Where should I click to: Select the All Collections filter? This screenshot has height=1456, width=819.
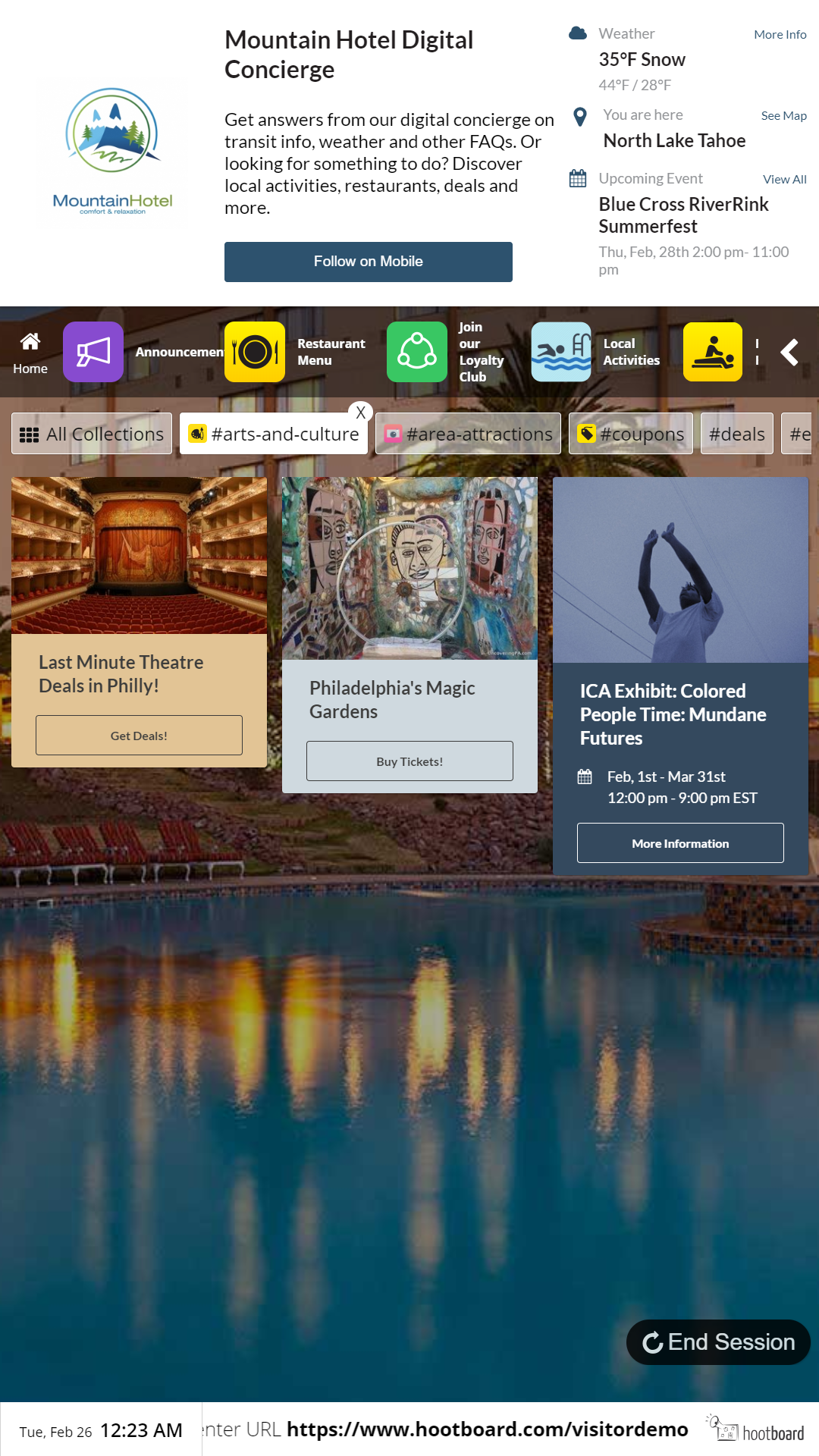92,434
